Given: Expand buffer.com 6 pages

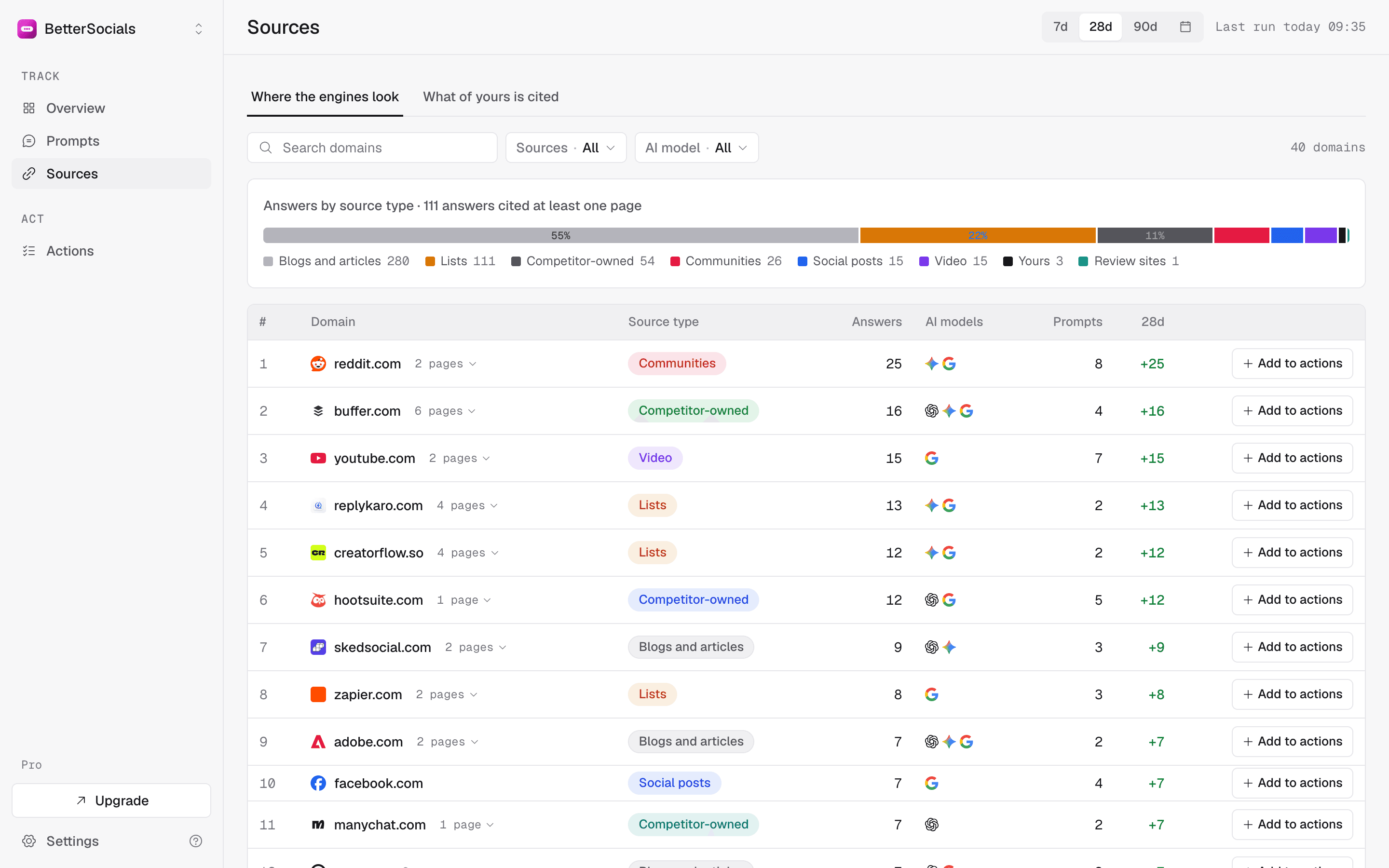Looking at the screenshot, I should point(445,411).
